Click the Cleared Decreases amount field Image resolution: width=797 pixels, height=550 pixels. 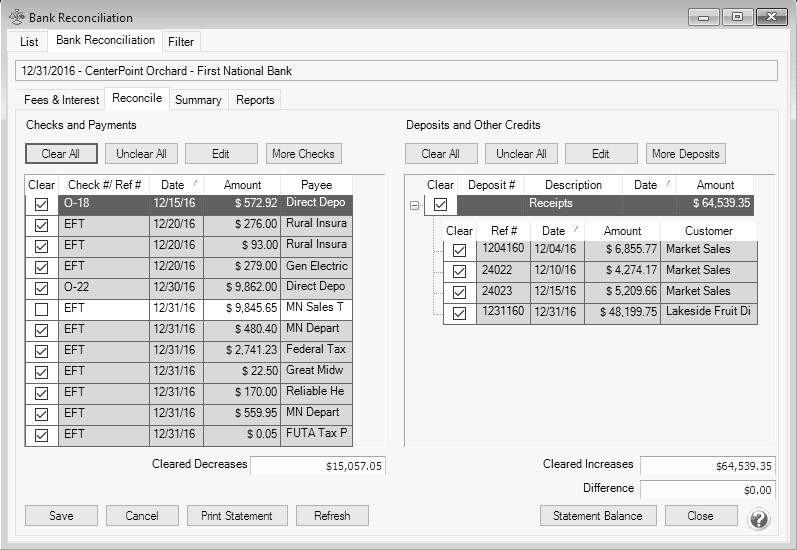tap(318, 466)
